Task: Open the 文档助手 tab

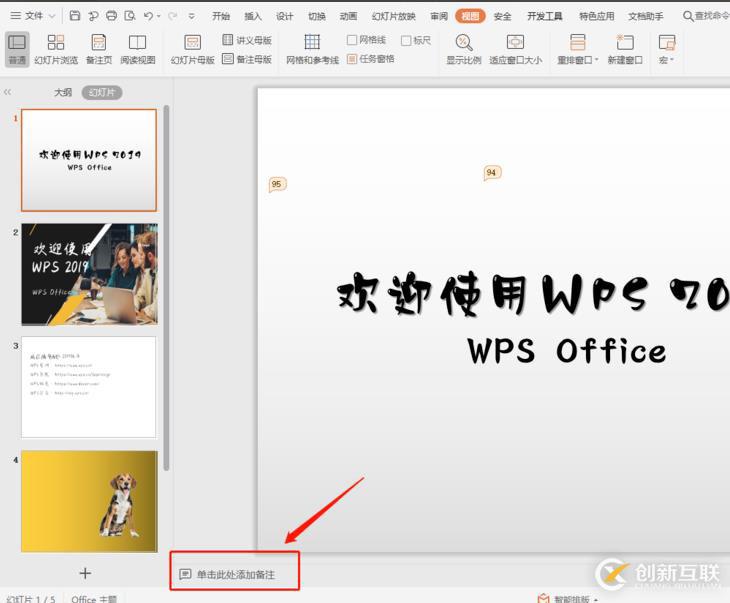Action: [646, 16]
